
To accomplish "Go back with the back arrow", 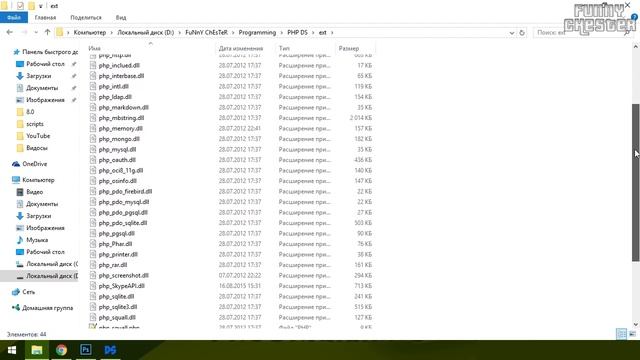I will (x=10, y=32).
